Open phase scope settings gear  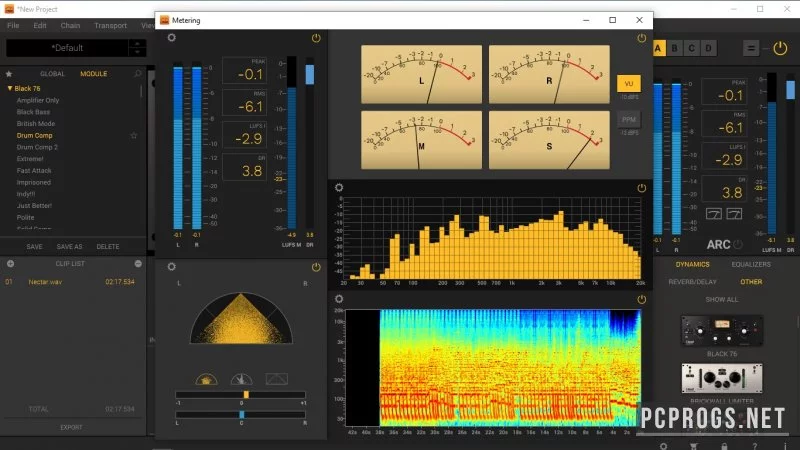coord(171,266)
